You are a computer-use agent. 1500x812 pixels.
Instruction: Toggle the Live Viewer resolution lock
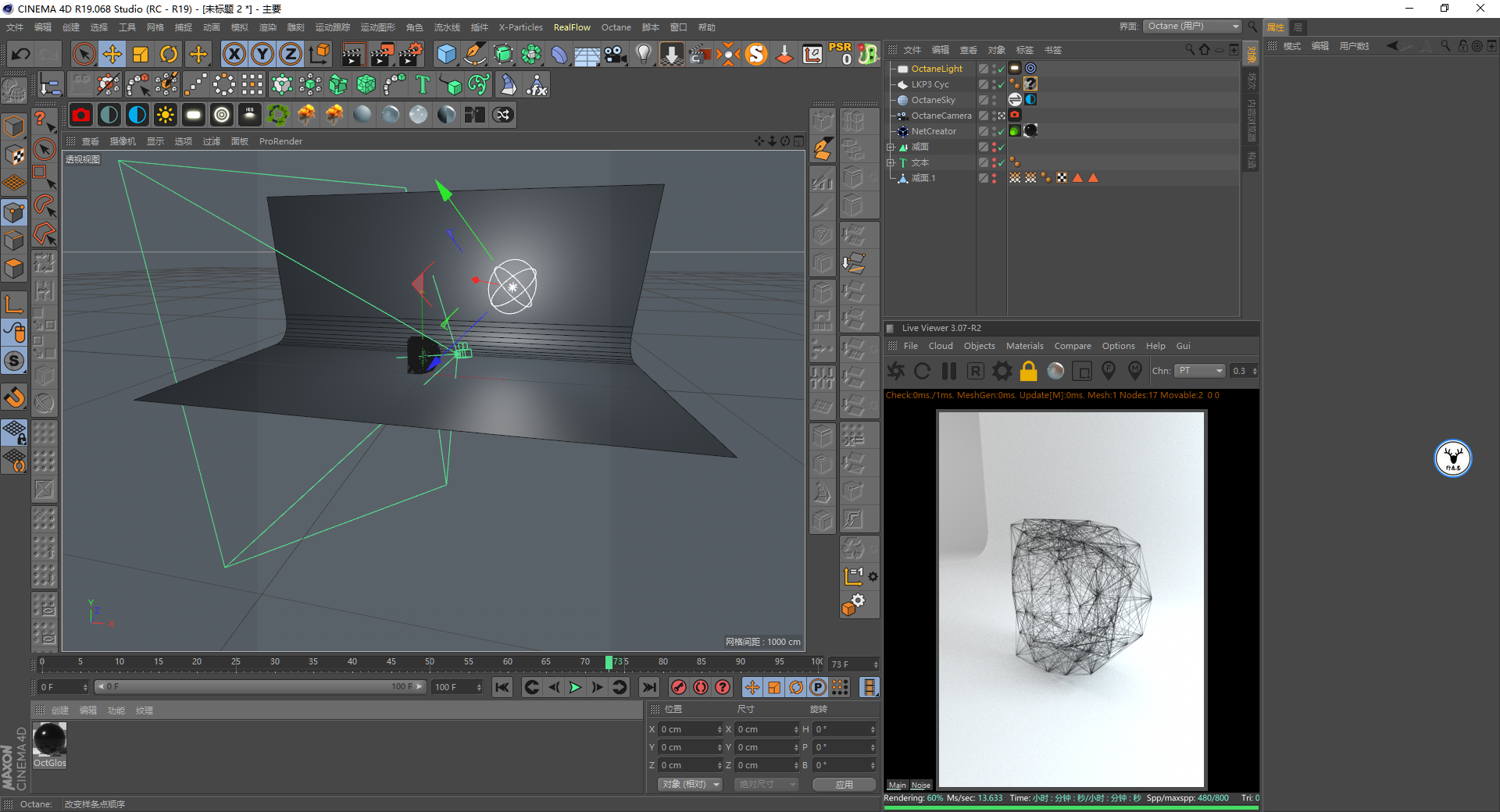click(1029, 371)
